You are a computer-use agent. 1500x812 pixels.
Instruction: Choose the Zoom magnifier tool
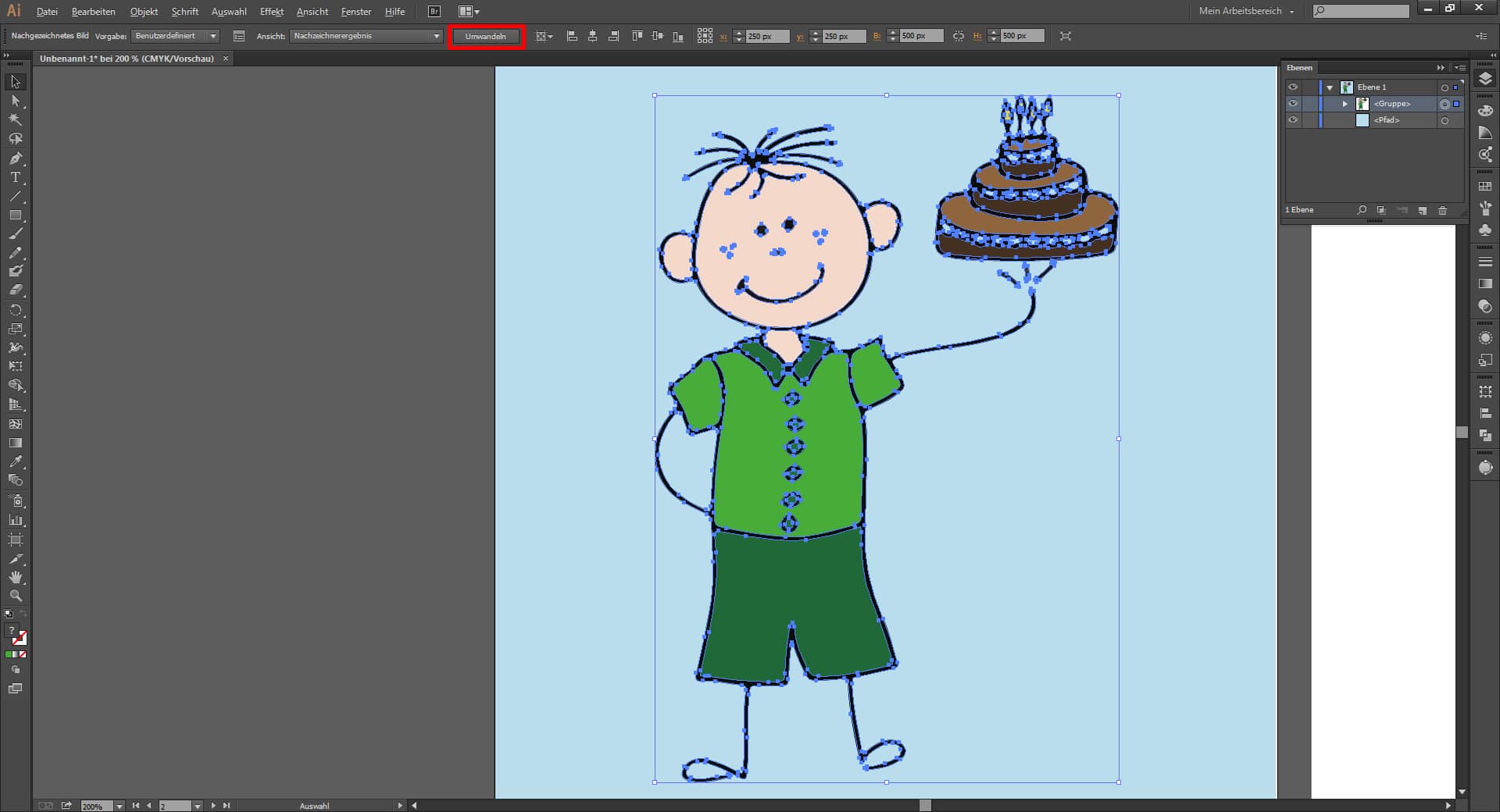15,596
